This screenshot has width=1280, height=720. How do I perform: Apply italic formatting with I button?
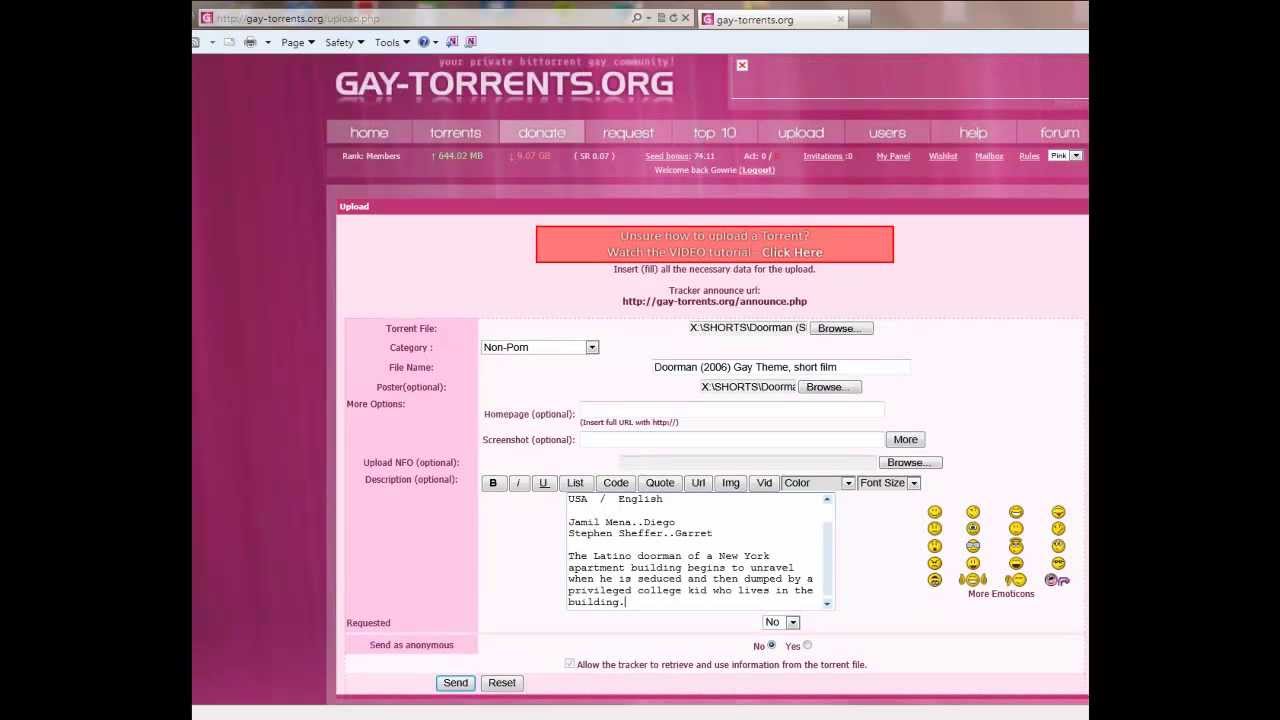coord(518,483)
